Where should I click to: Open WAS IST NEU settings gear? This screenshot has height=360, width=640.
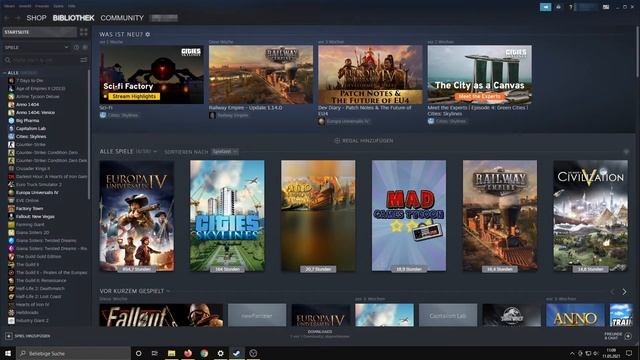[148, 35]
